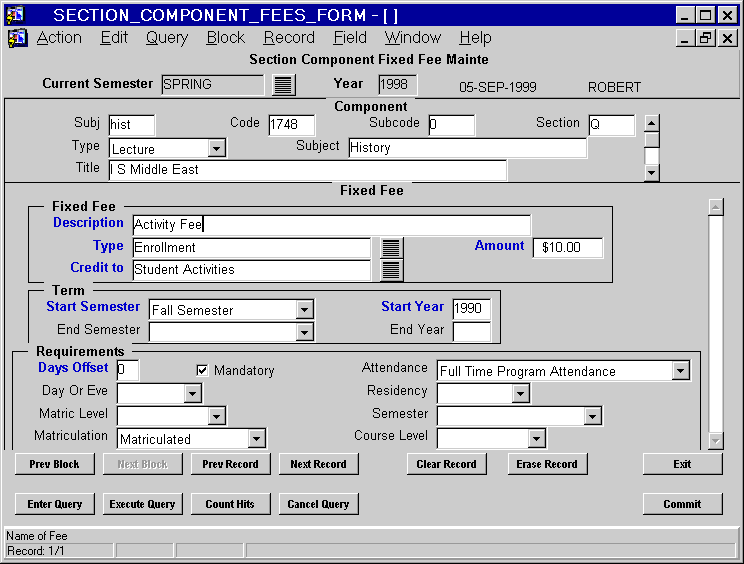Expand the Start Semester dropdown

[x=304, y=310]
